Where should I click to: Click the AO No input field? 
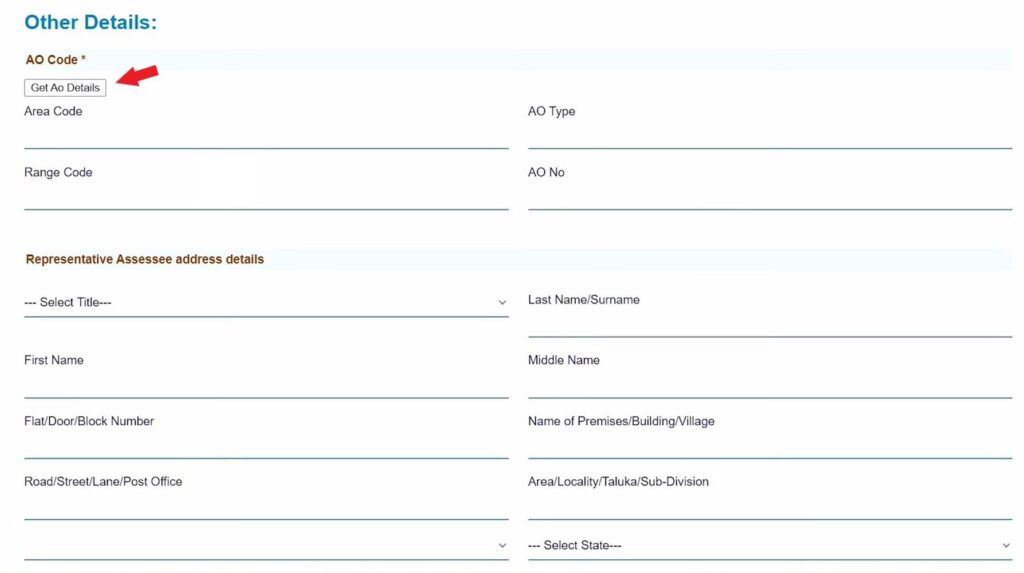(x=769, y=196)
